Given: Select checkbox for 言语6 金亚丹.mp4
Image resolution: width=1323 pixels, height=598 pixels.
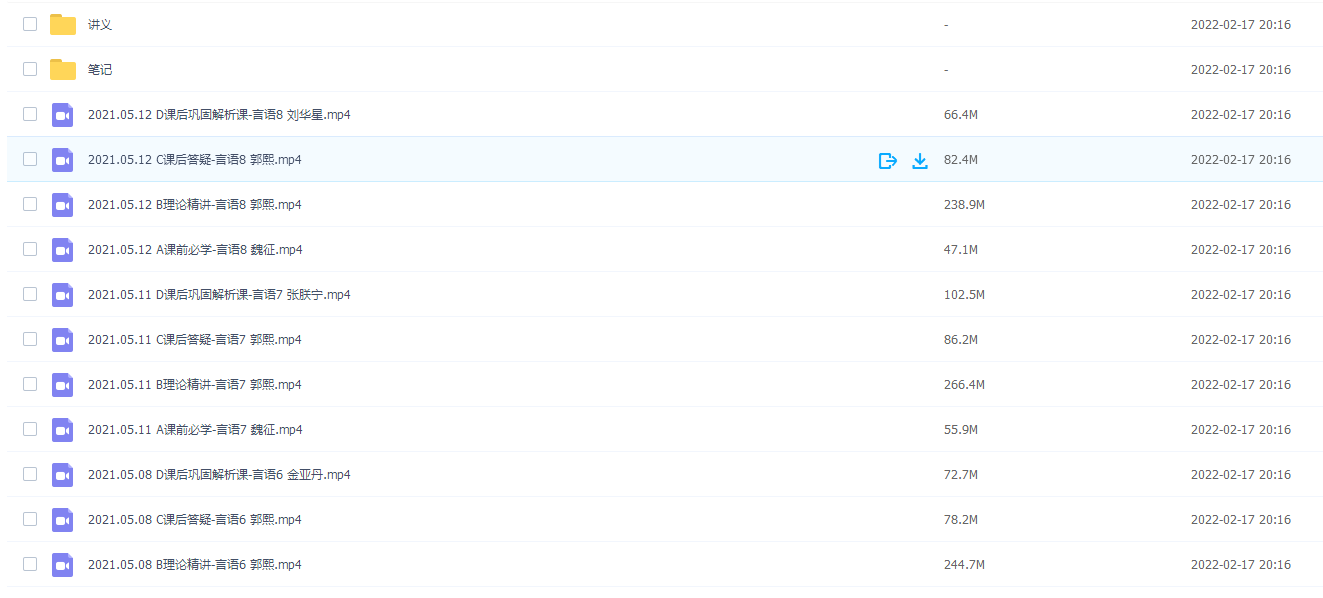Looking at the screenshot, I should coord(30,474).
